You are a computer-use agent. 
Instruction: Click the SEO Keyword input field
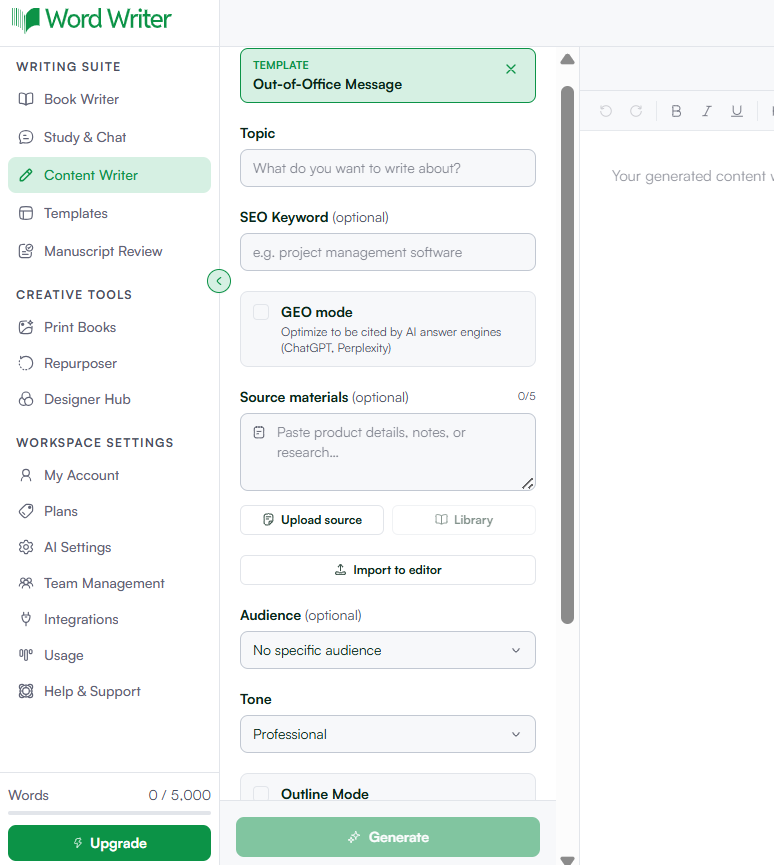388,252
